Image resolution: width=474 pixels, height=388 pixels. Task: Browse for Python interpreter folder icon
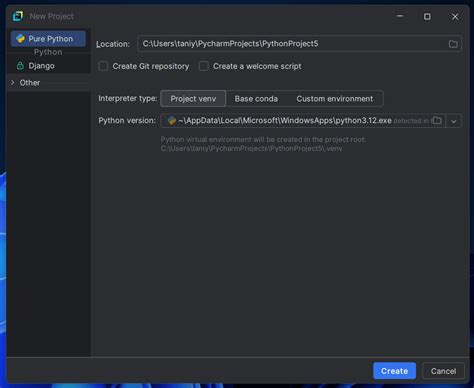coord(437,120)
